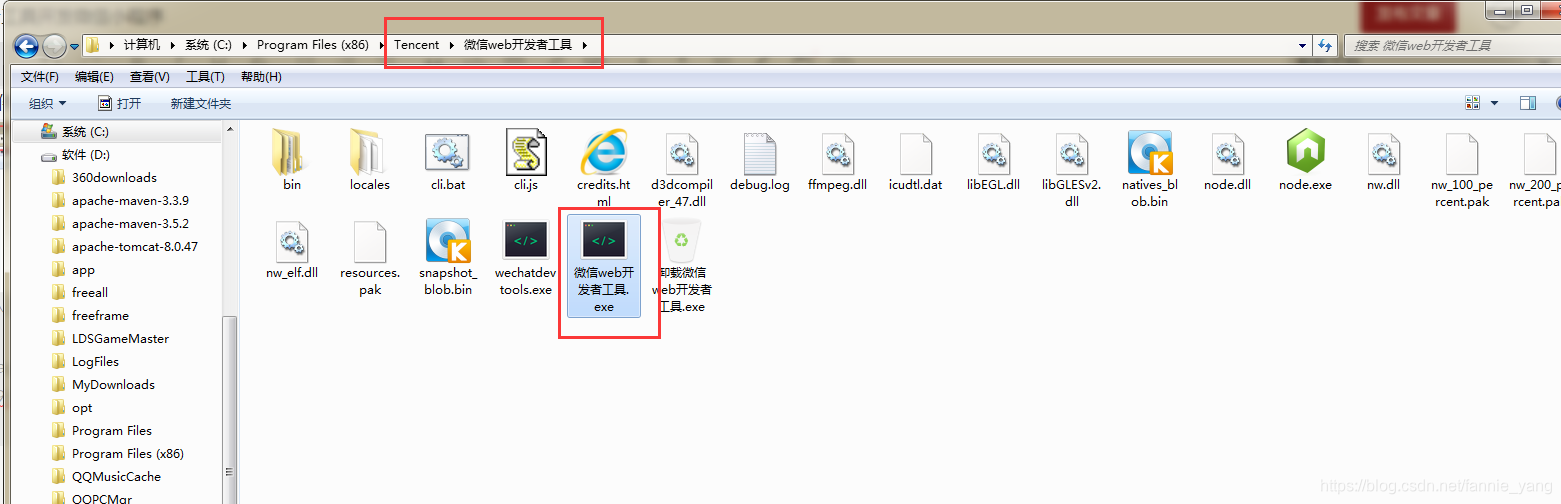Select the ffmpeg.dll file
Screen dimensions: 1561x504
pos(838,159)
